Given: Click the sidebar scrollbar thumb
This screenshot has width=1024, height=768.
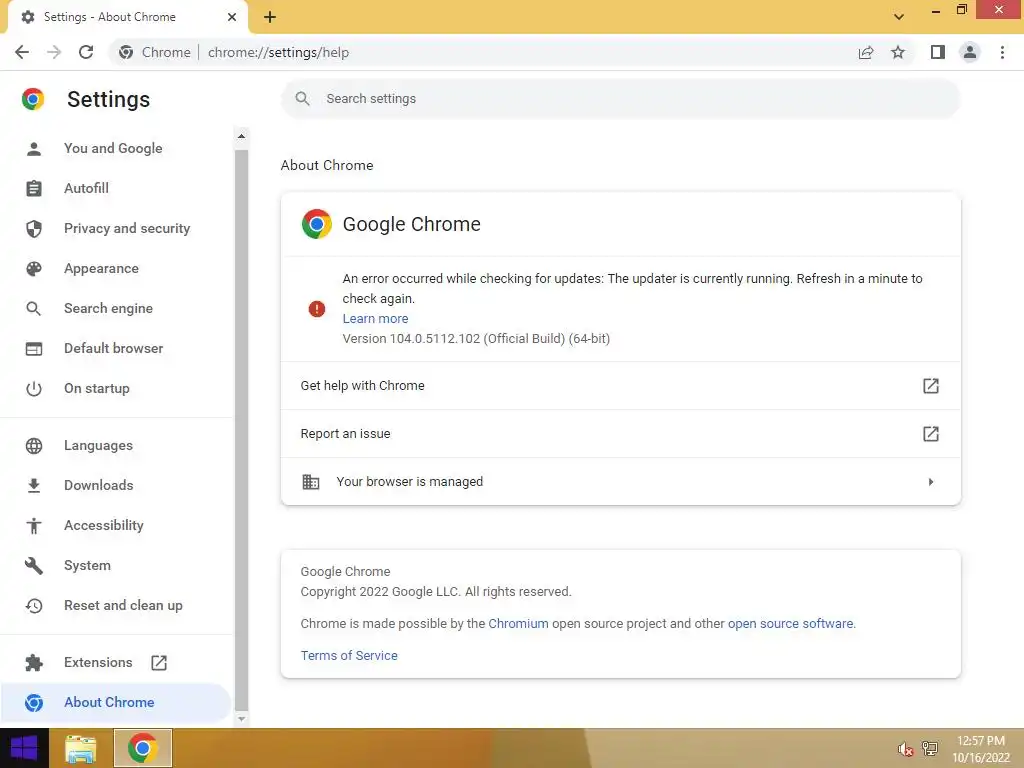Looking at the screenshot, I should 241,430.
